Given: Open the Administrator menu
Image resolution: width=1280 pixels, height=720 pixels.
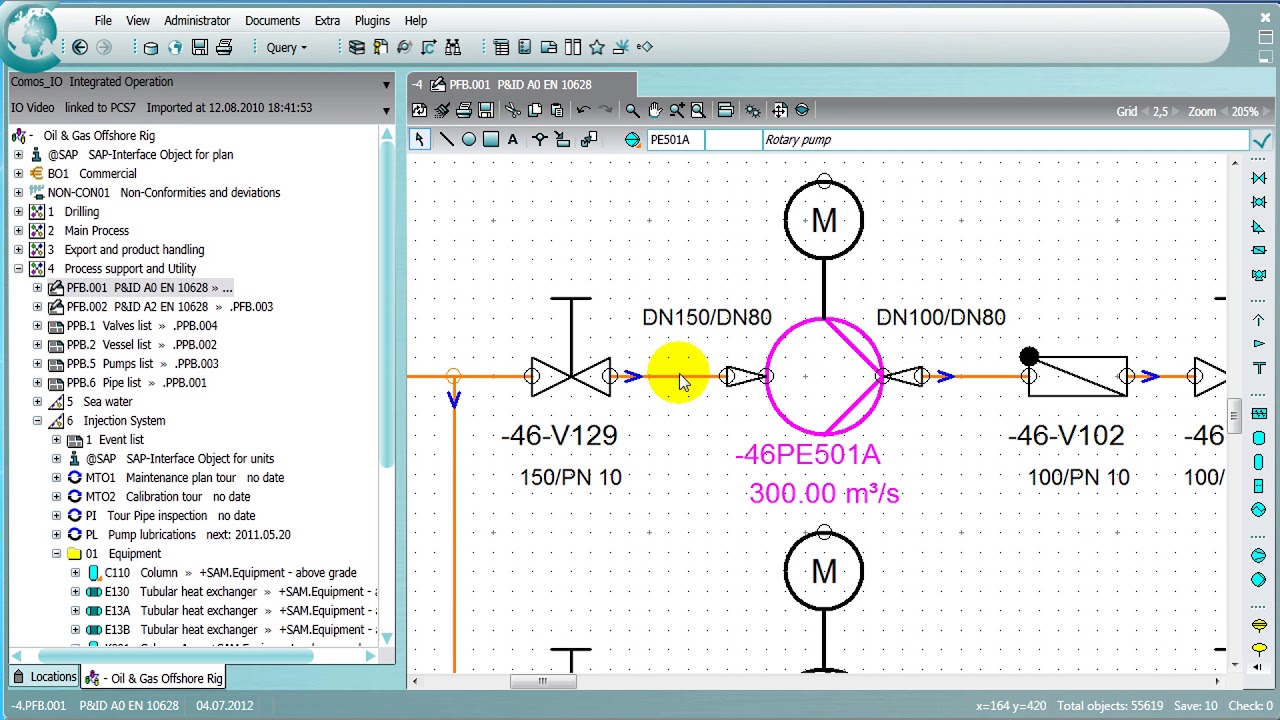Looking at the screenshot, I should [197, 20].
